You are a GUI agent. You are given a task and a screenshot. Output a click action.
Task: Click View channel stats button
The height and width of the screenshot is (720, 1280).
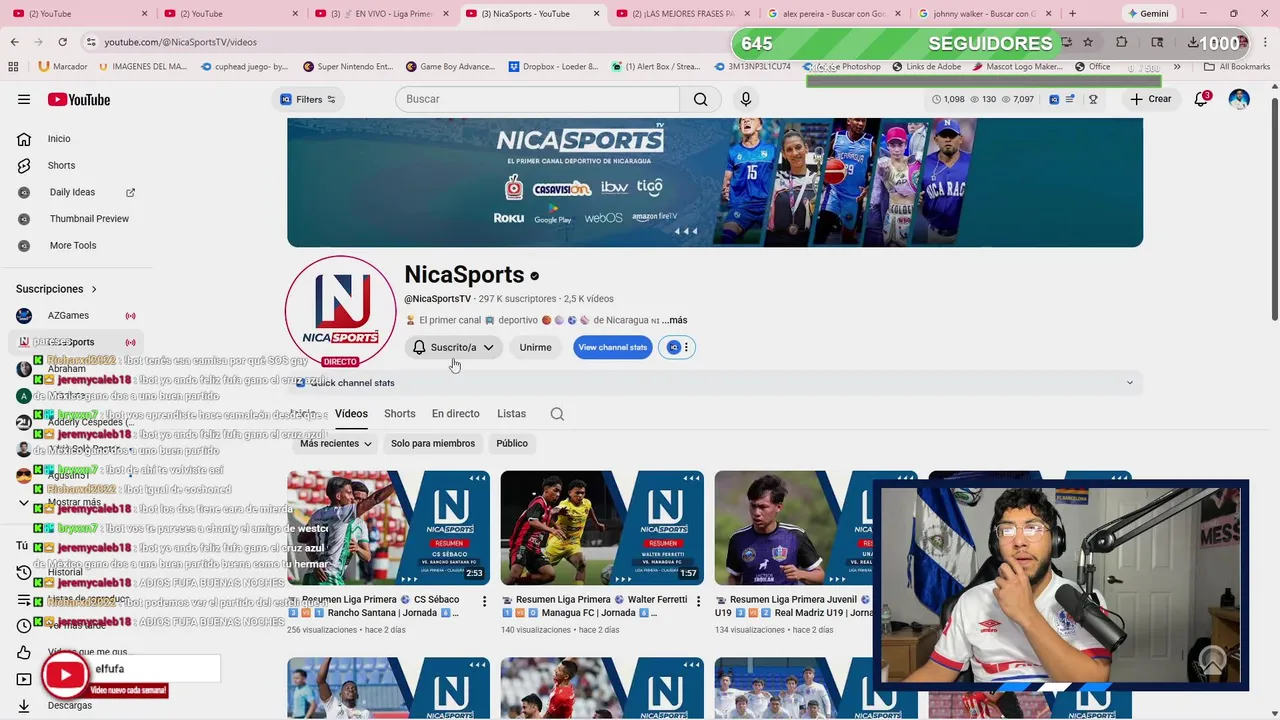pos(612,347)
